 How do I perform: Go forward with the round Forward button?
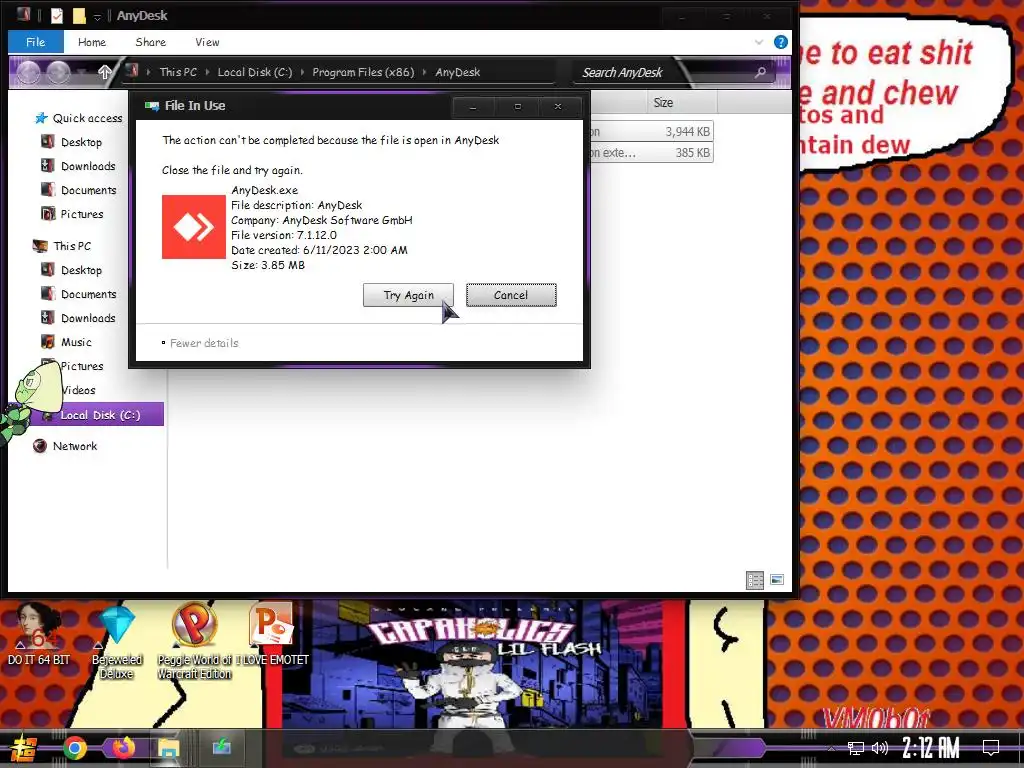(57, 72)
